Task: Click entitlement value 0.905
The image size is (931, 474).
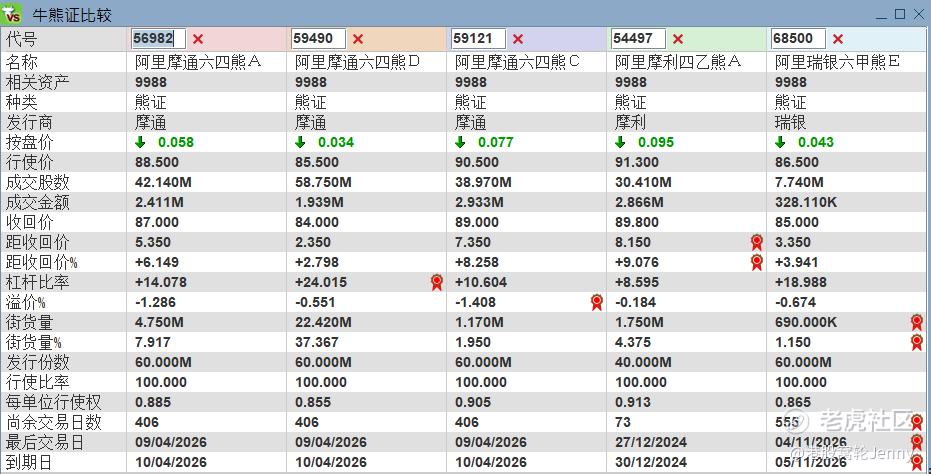Action: [473, 402]
